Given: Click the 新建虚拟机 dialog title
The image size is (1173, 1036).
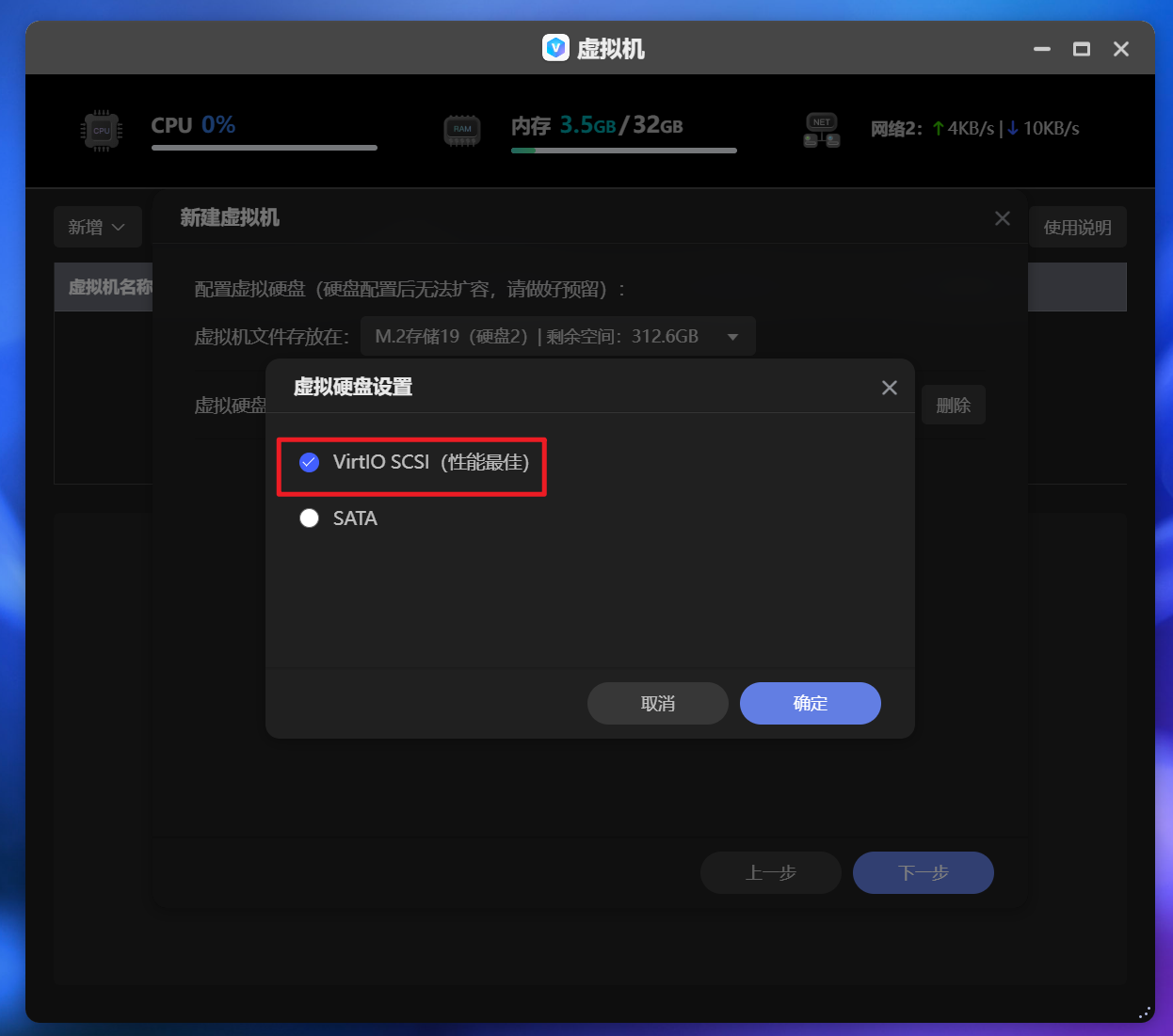Looking at the screenshot, I should 230,217.
